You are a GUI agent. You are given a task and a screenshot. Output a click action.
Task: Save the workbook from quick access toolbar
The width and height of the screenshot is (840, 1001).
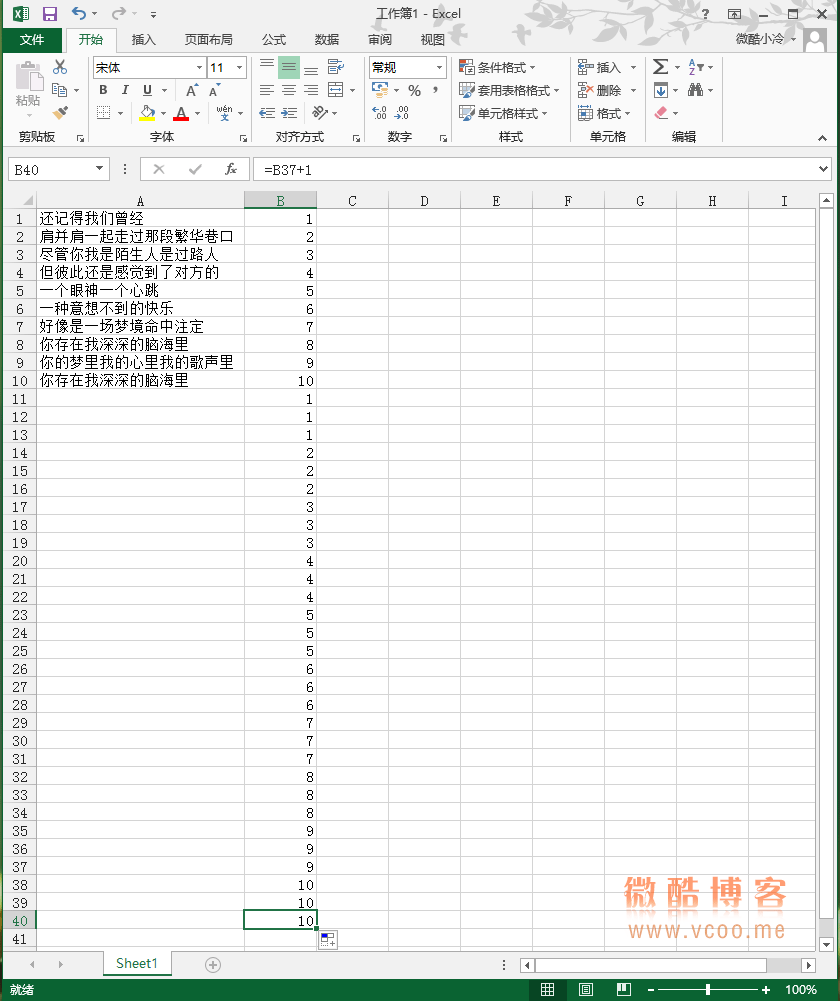click(50, 14)
